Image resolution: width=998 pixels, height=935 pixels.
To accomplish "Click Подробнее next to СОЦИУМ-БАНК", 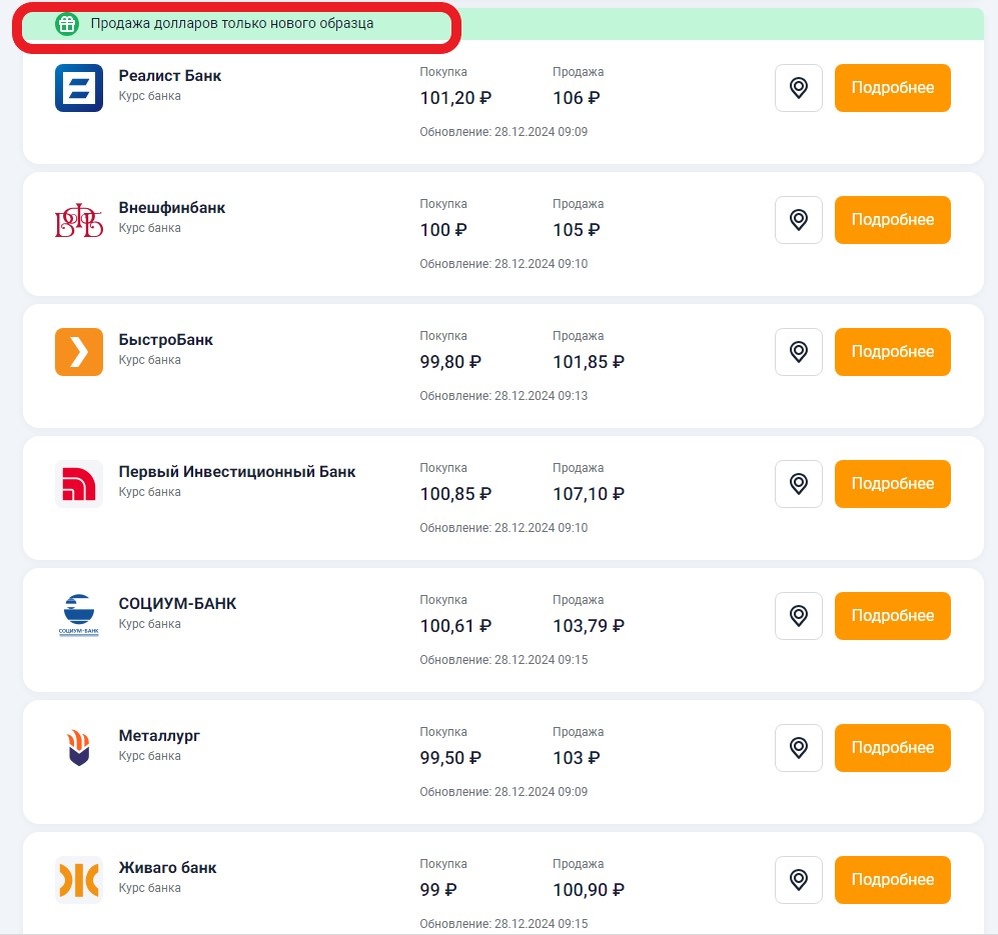I will (x=892, y=616).
